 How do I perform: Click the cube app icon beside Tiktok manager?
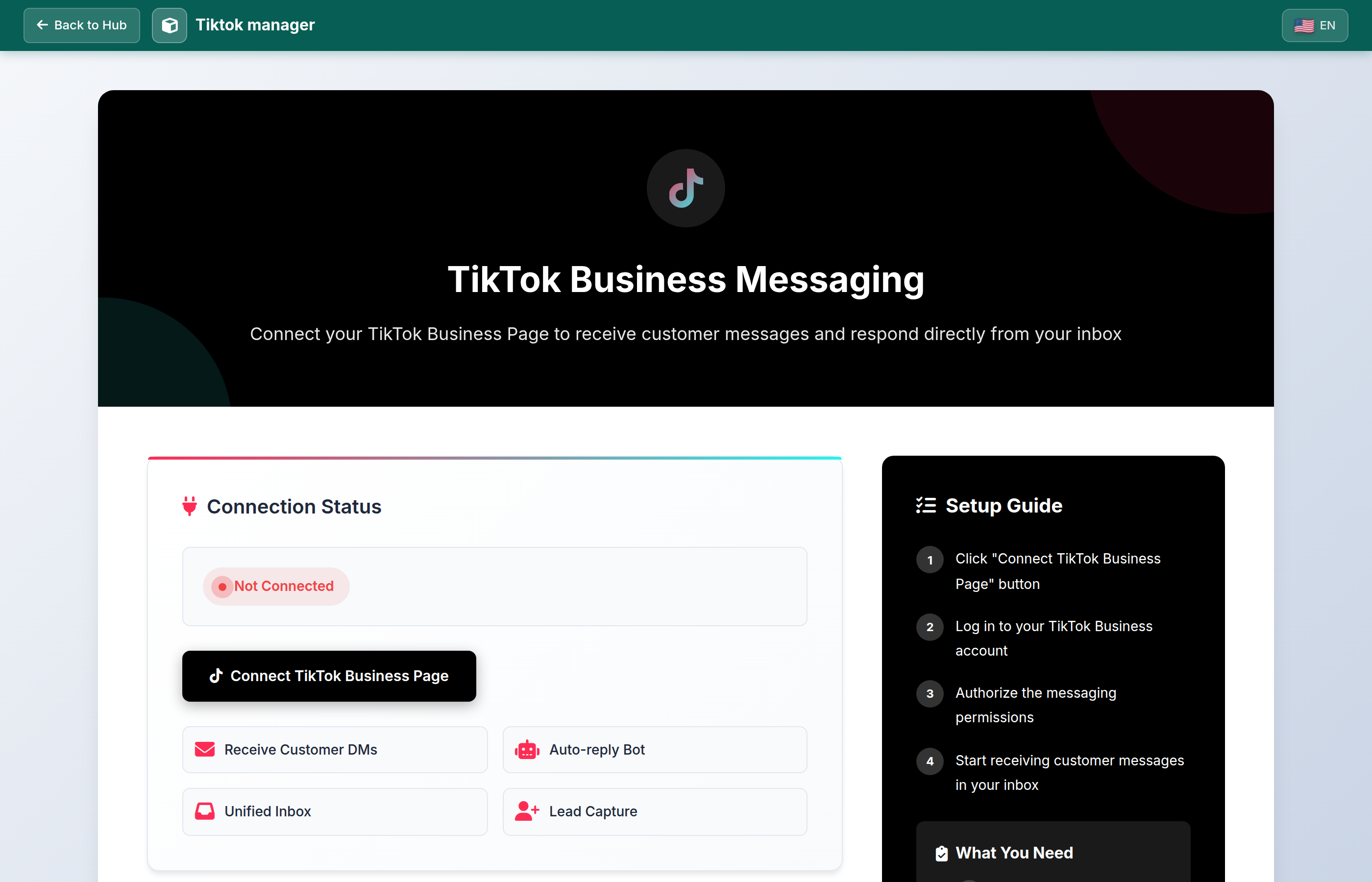(170, 25)
